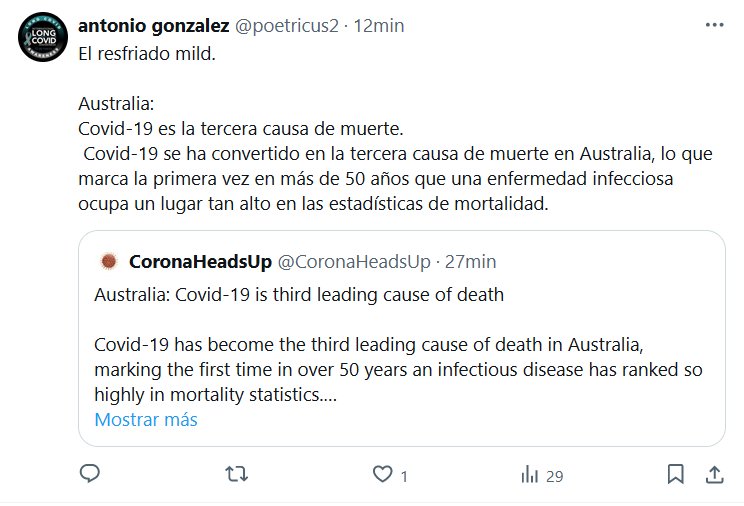Visit the @CoronaHeadsUp handle
This screenshot has height=506, width=744.
[x=354, y=262]
